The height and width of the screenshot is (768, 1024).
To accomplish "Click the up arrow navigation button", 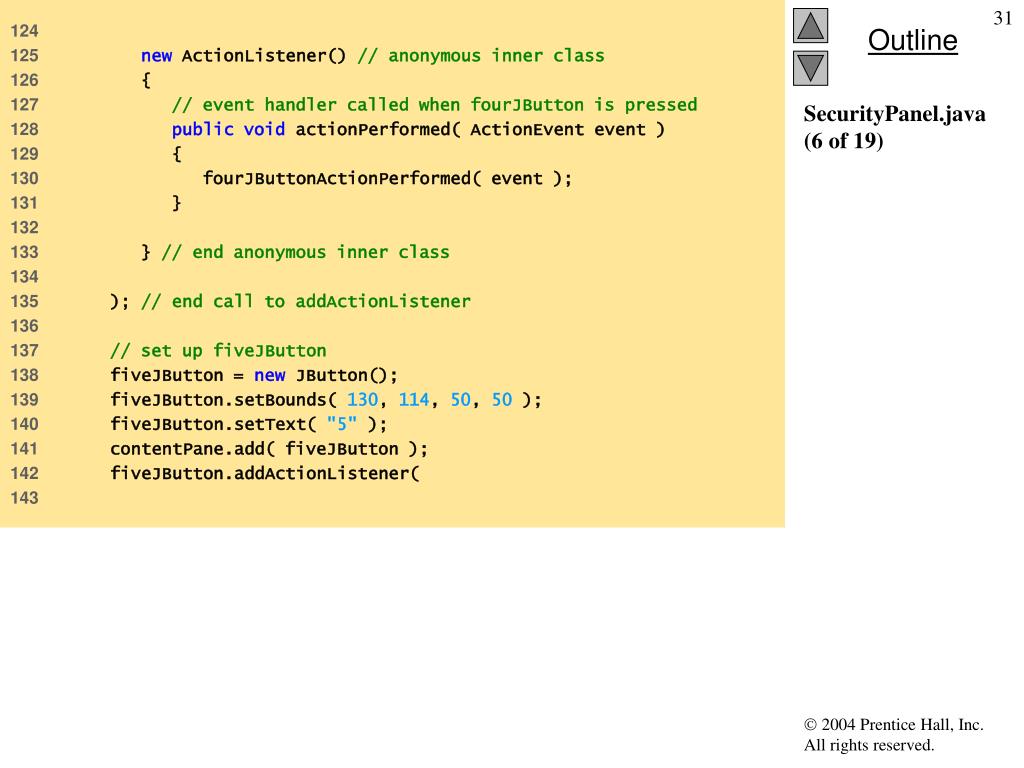I will (x=810, y=25).
